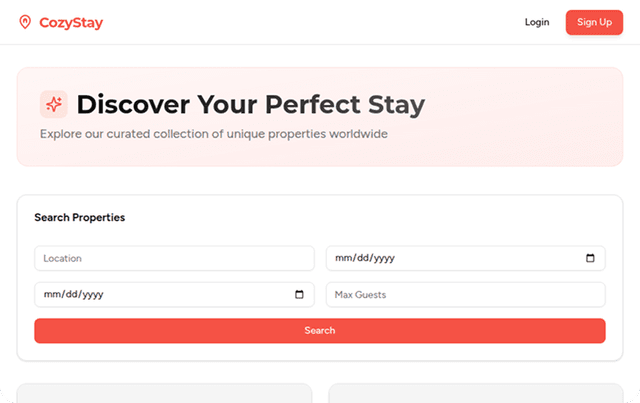Screen dimensions: 640x403
Task: Go to the CozyStay brand name link
Action: [70, 22]
